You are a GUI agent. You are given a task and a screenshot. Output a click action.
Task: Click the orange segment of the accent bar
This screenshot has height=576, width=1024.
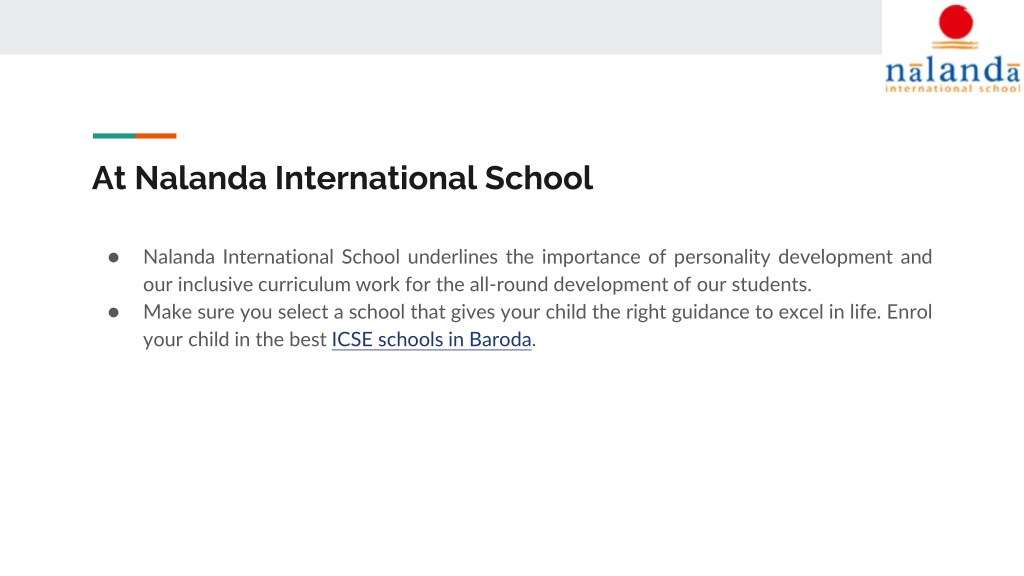point(155,136)
